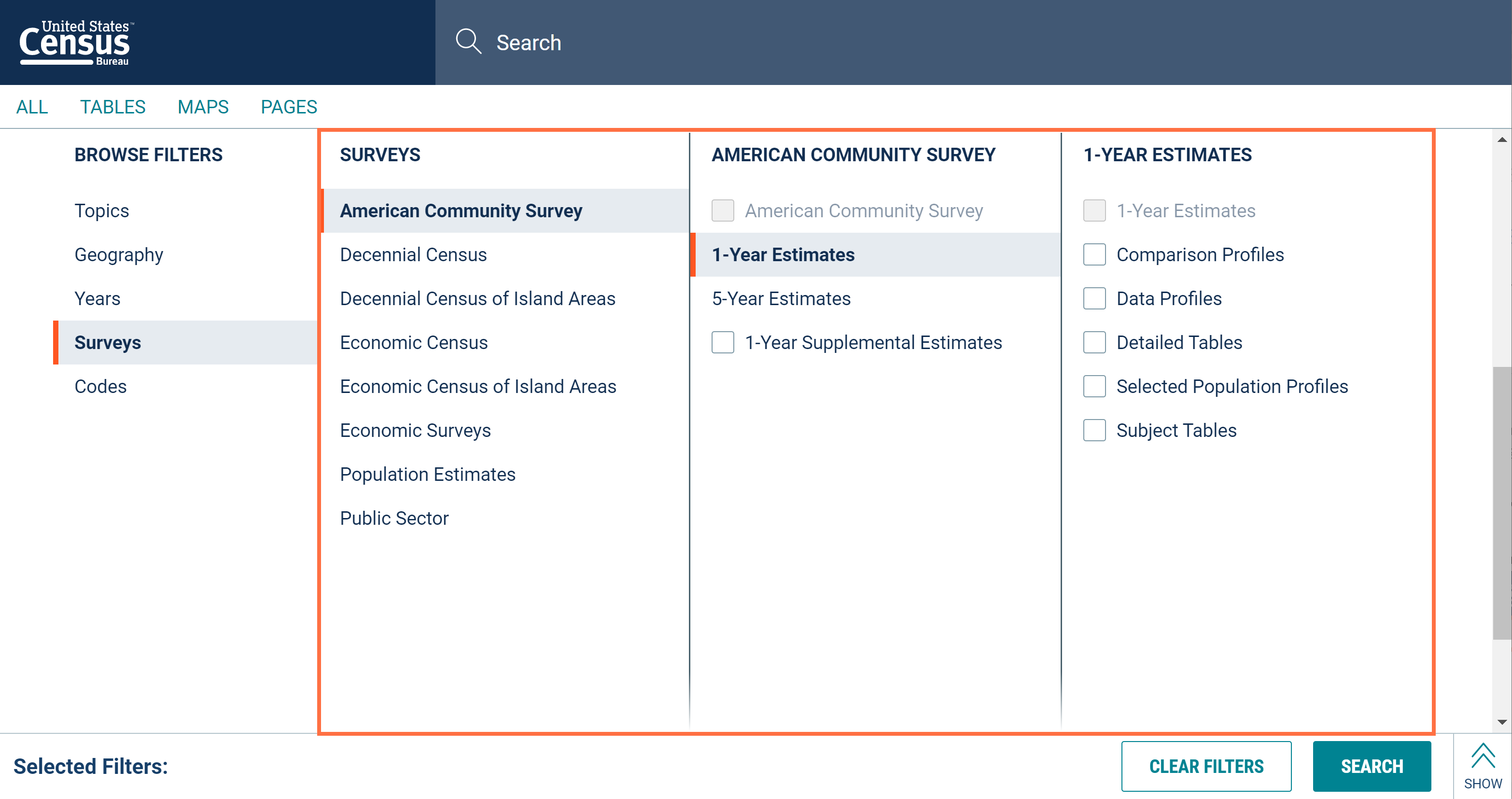Switch to the PAGES tab
This screenshot has height=799, width=1512.
pos(289,107)
